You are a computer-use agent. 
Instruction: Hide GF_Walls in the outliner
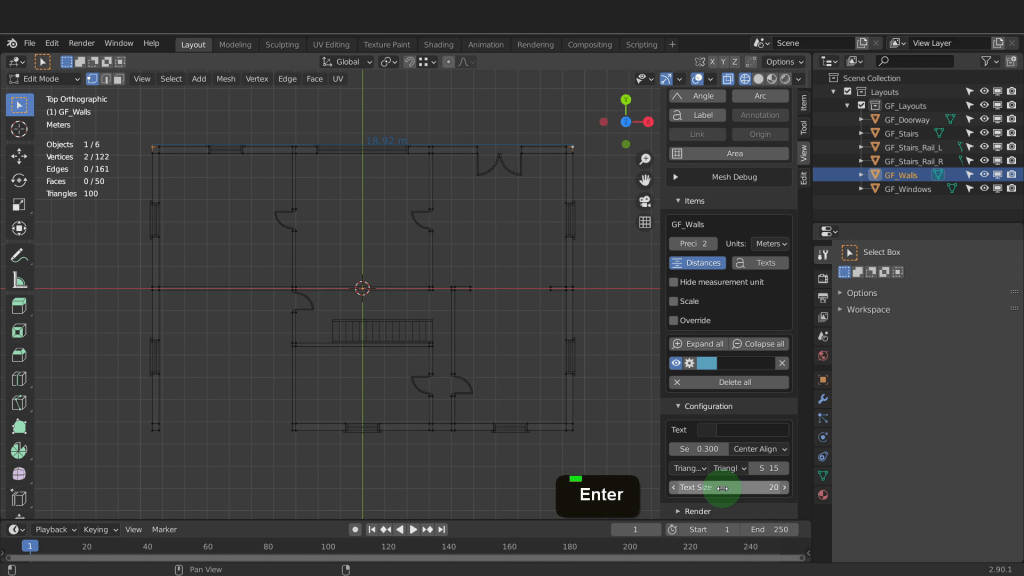pyautogui.click(x=984, y=174)
